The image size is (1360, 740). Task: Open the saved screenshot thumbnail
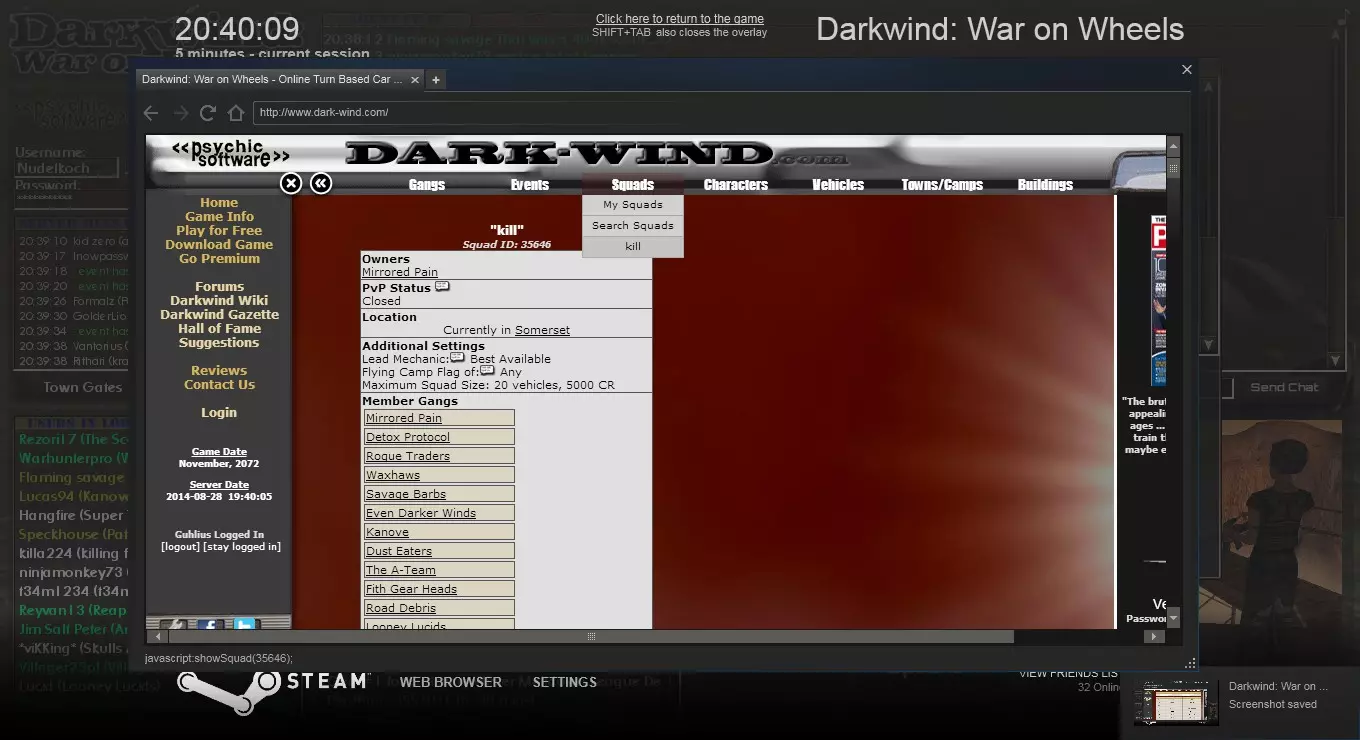click(x=1175, y=703)
